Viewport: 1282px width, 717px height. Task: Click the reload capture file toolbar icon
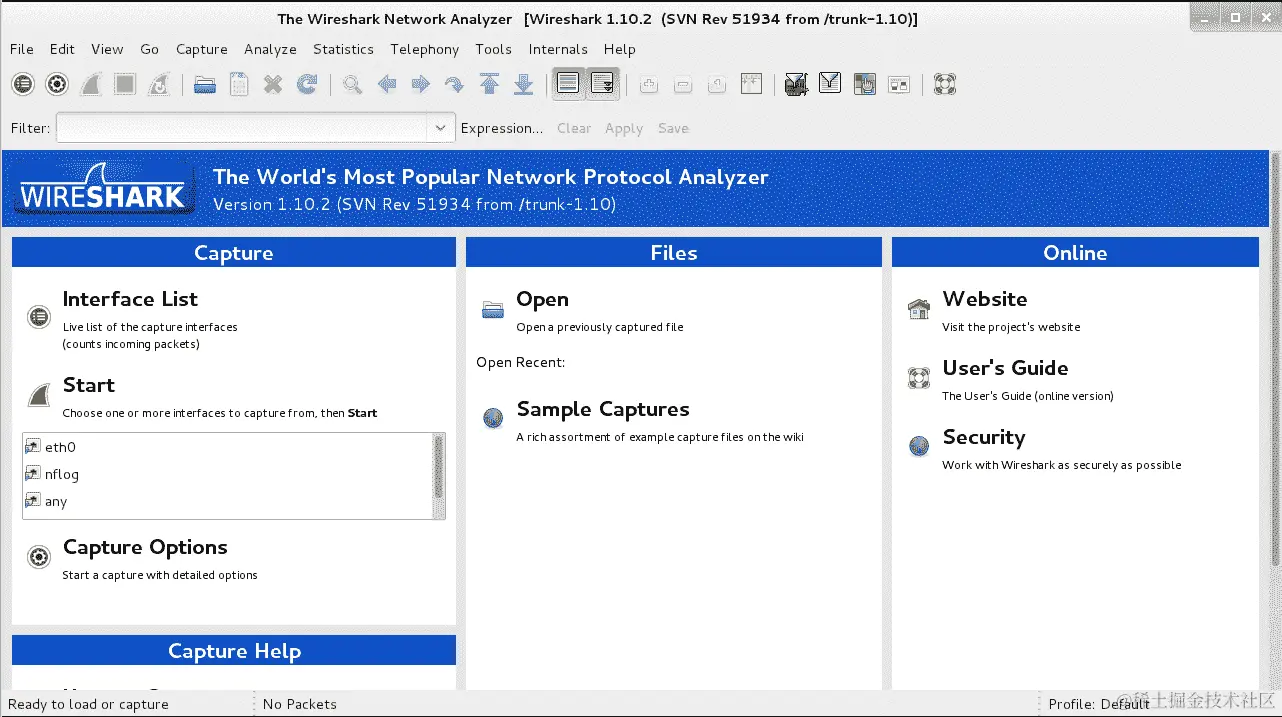coord(307,84)
